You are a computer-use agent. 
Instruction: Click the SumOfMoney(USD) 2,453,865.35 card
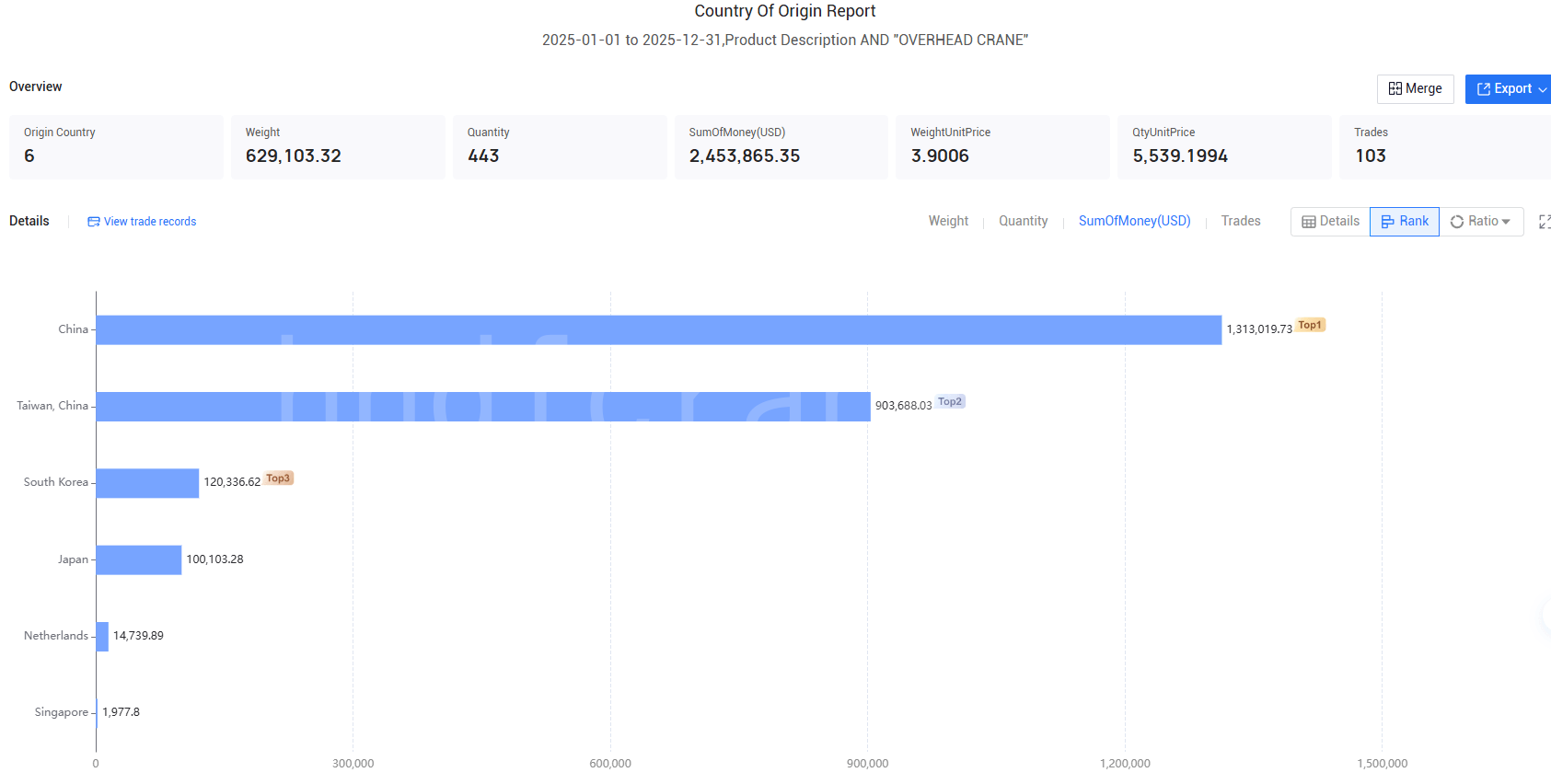[x=781, y=147]
